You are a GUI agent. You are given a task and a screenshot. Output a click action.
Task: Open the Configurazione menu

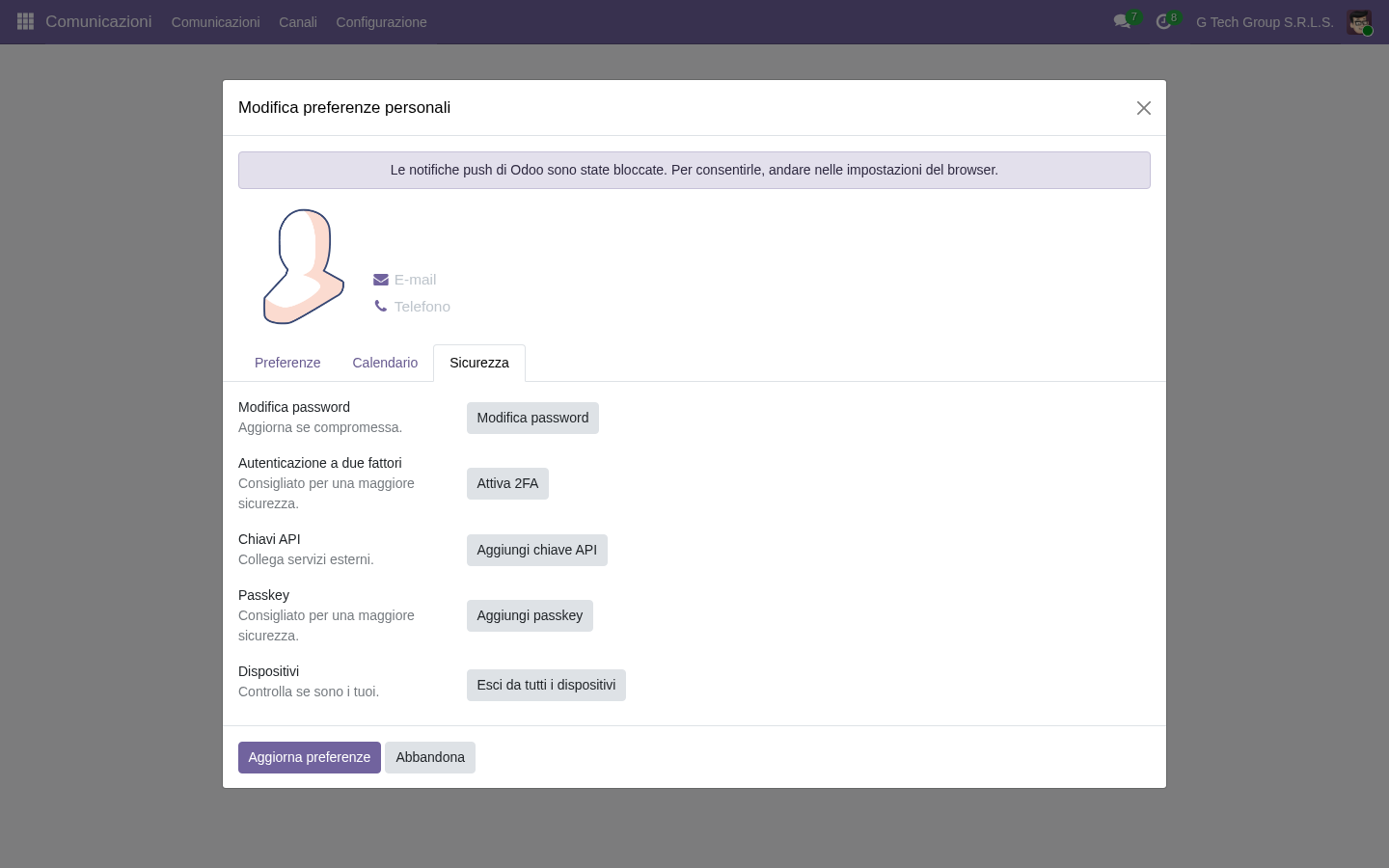(381, 22)
